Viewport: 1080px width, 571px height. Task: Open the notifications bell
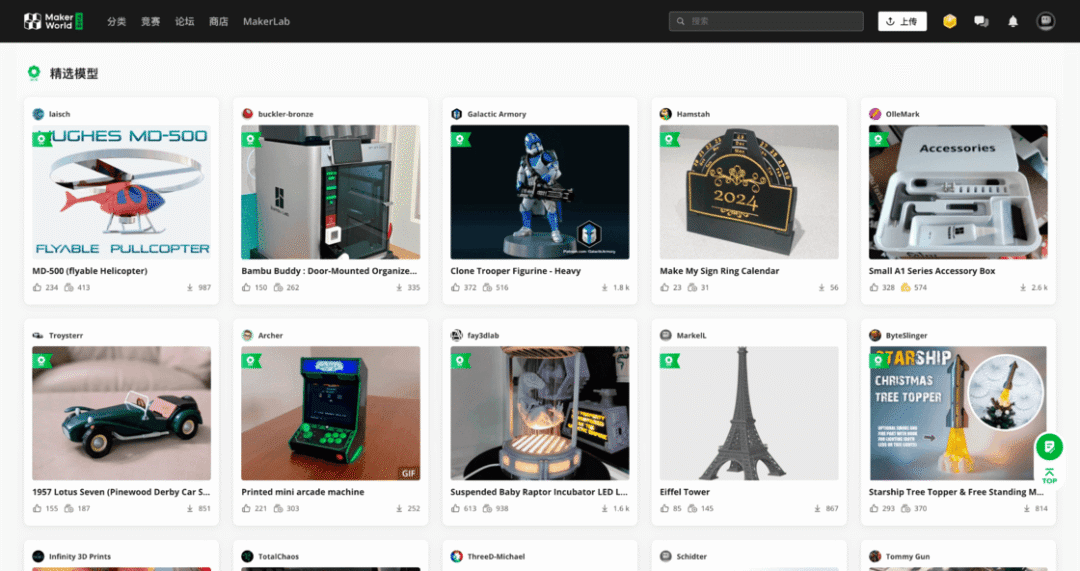pos(1012,21)
